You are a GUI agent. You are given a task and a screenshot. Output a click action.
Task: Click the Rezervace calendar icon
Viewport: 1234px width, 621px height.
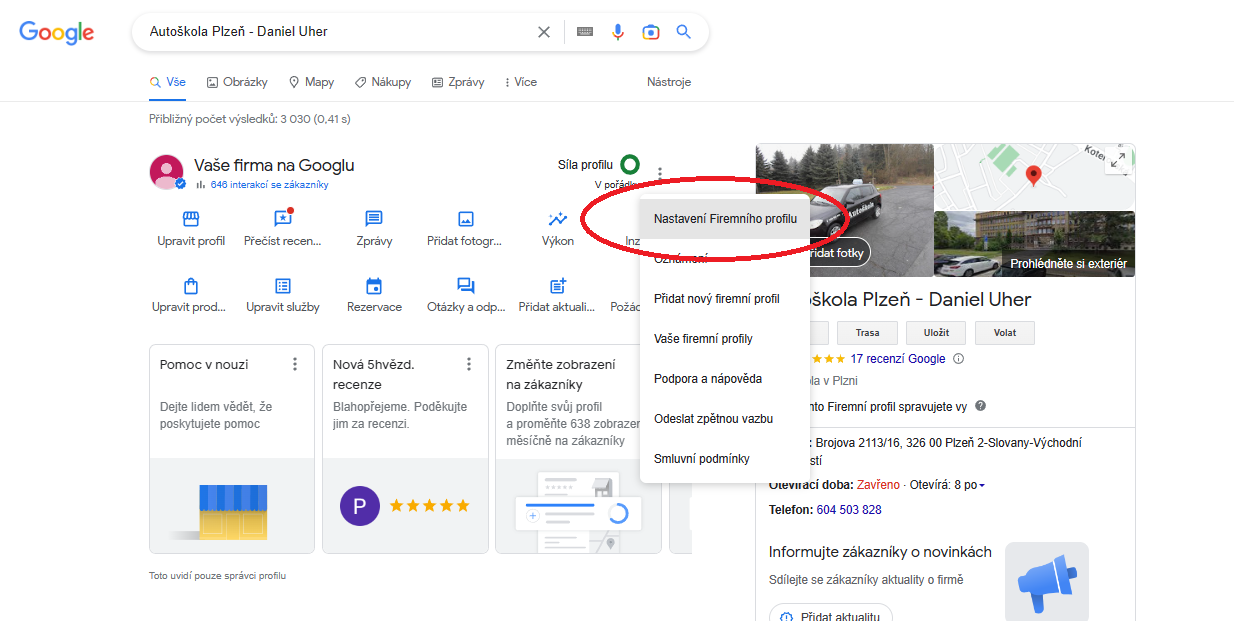[x=374, y=285]
